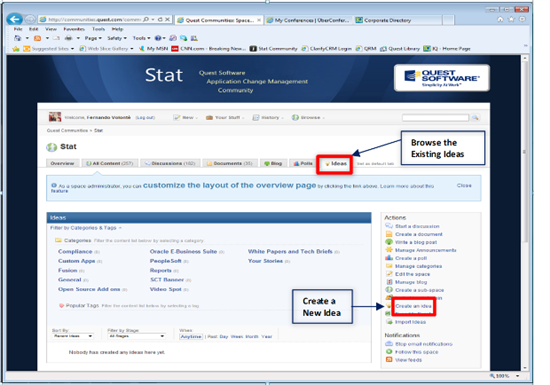Image resolution: width=550 pixels, height=385 pixels.
Task: Open the zoom level 100% control
Action: coord(504,376)
